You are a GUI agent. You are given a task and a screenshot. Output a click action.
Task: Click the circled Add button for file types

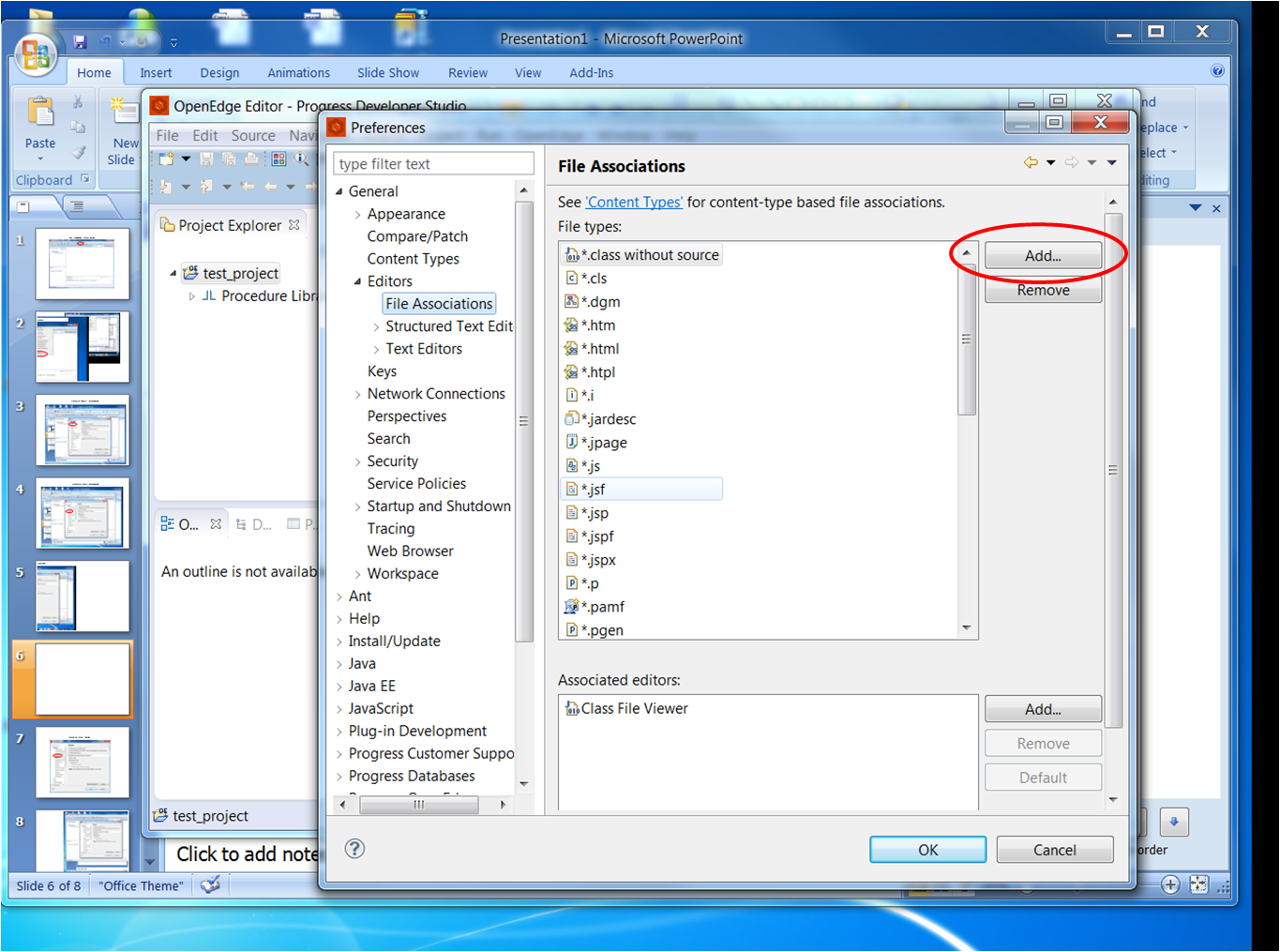[x=1043, y=254]
